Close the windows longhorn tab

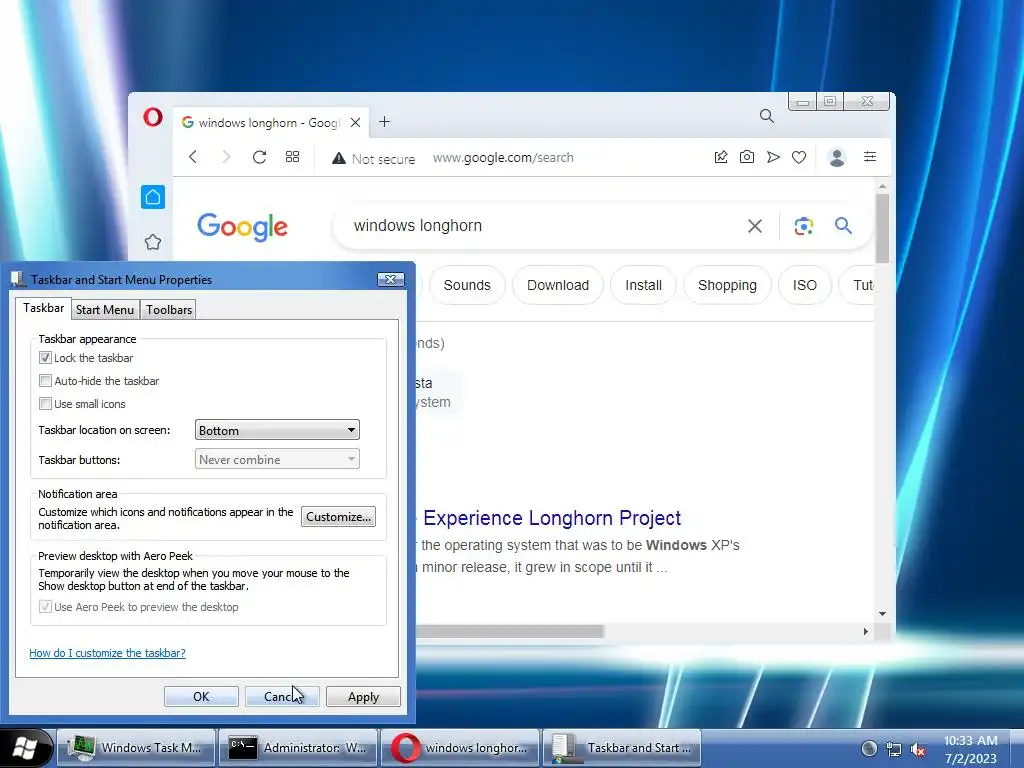[x=355, y=122]
